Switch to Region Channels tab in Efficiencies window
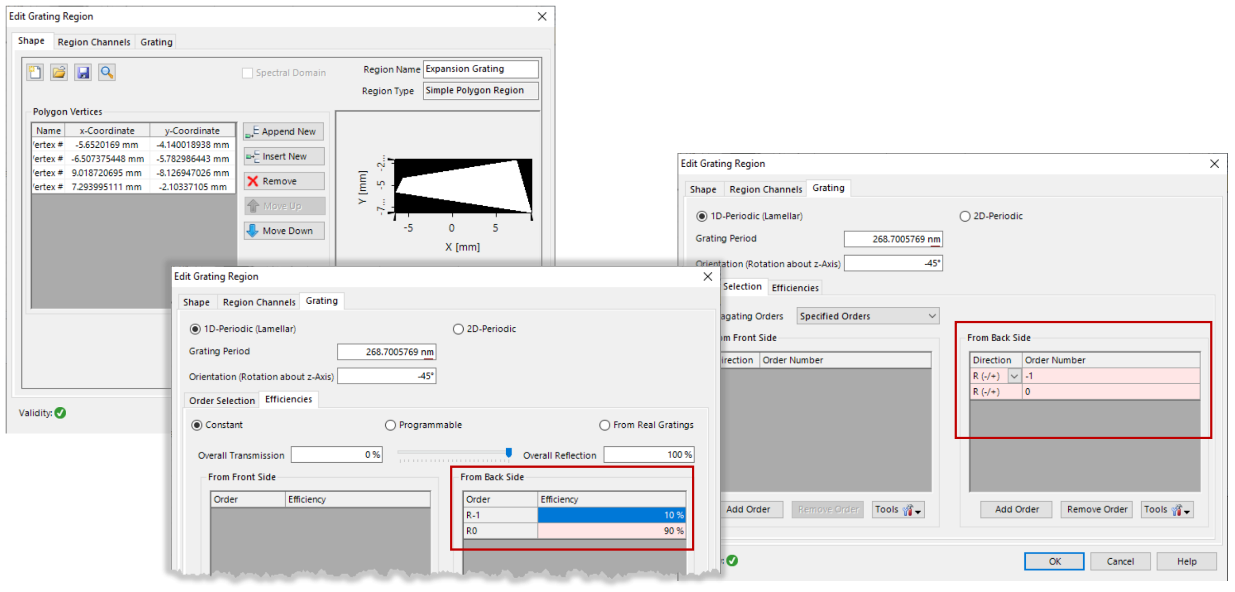 (x=259, y=302)
